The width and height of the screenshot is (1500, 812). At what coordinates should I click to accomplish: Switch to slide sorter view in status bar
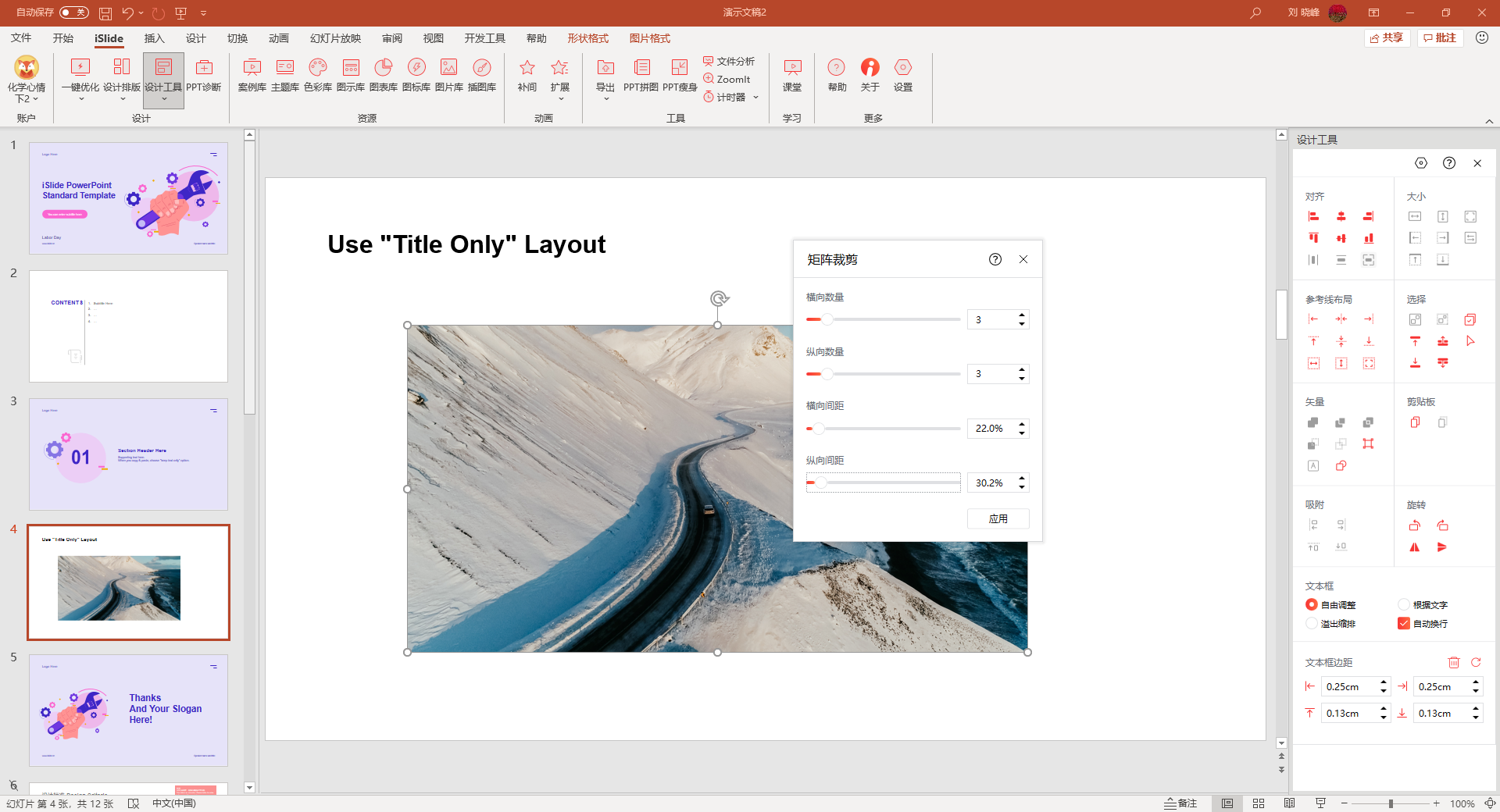(1259, 803)
